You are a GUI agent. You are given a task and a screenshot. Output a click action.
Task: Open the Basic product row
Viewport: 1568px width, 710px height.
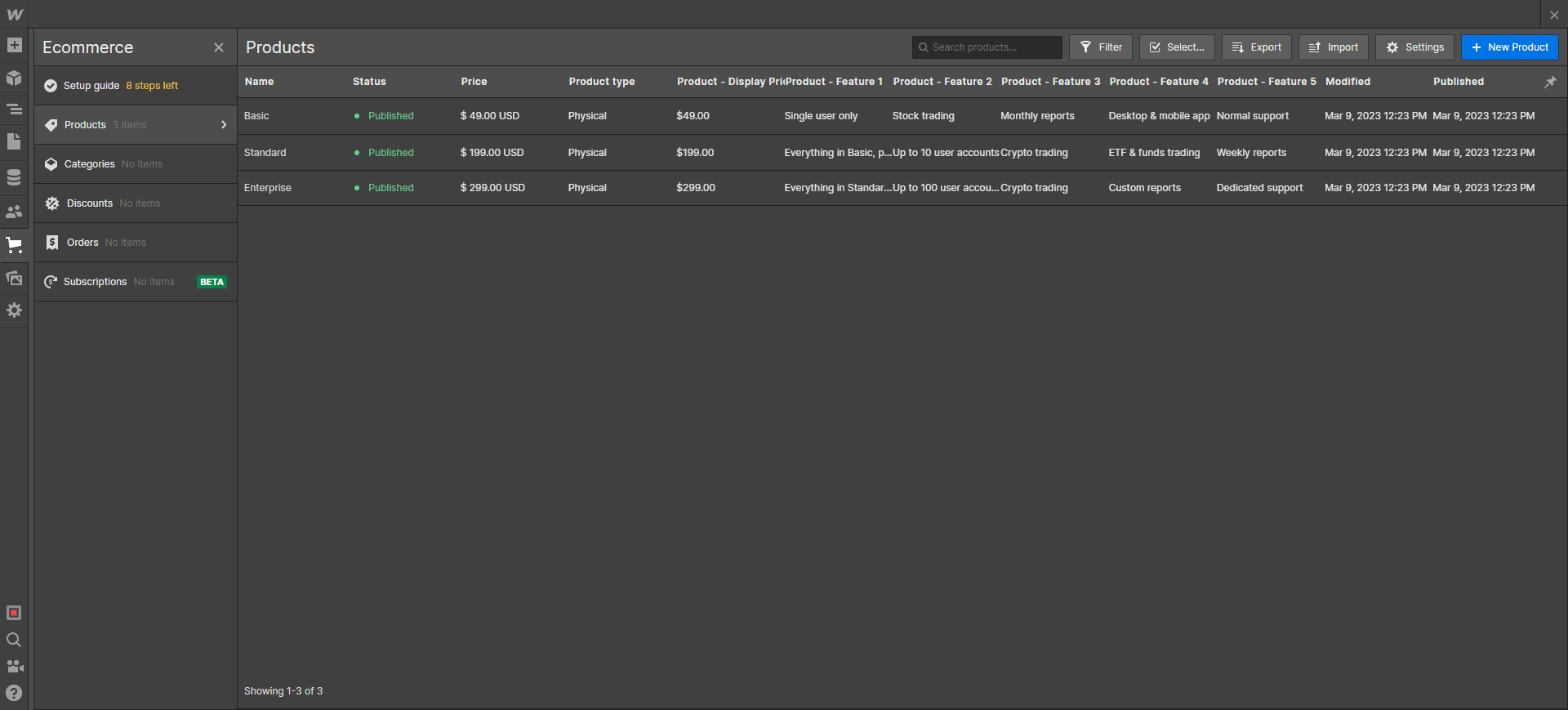(902, 116)
